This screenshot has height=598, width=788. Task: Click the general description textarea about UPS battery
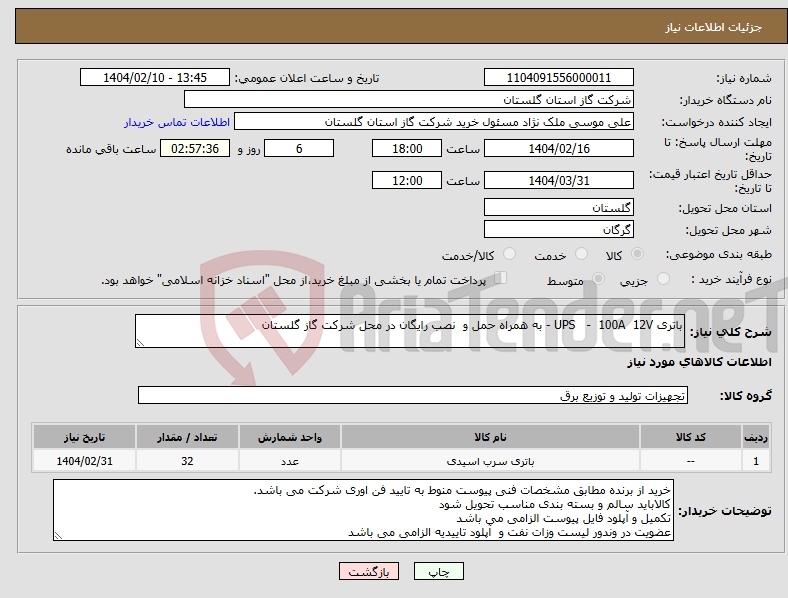coord(410,331)
